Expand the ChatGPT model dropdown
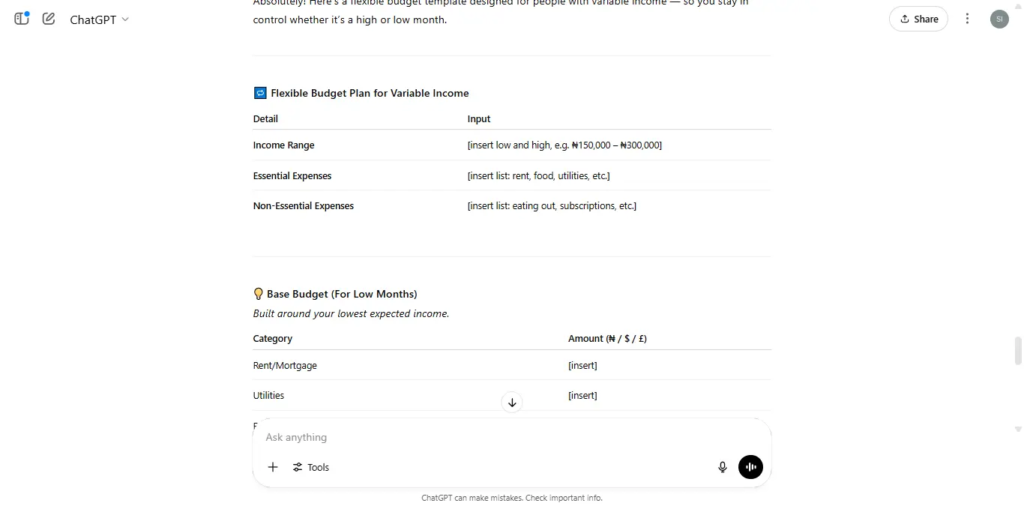Viewport: 1024px width, 509px height. click(x=99, y=20)
